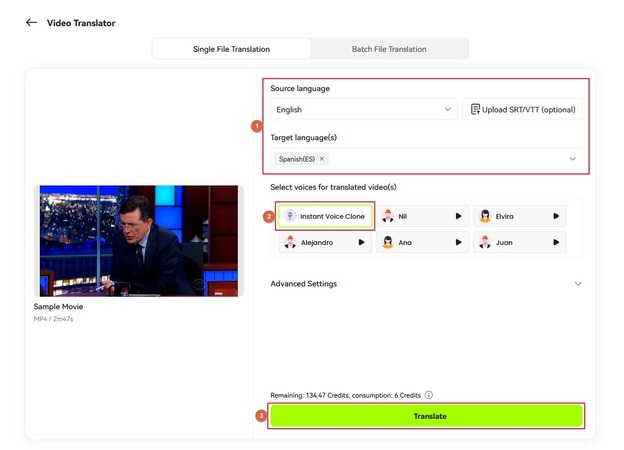The height and width of the screenshot is (450, 624).
Task: Expand Advanced Settings section
Action: (x=577, y=284)
